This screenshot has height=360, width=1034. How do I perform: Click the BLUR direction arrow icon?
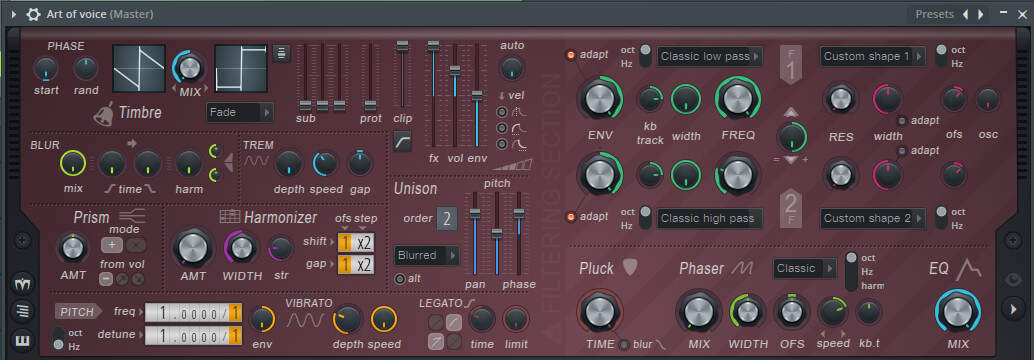click(x=132, y=142)
